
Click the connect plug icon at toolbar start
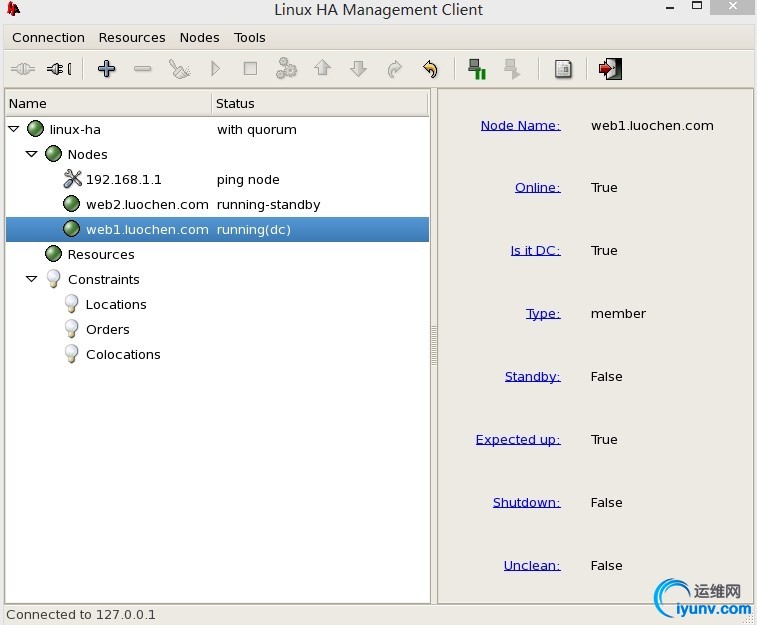23,69
